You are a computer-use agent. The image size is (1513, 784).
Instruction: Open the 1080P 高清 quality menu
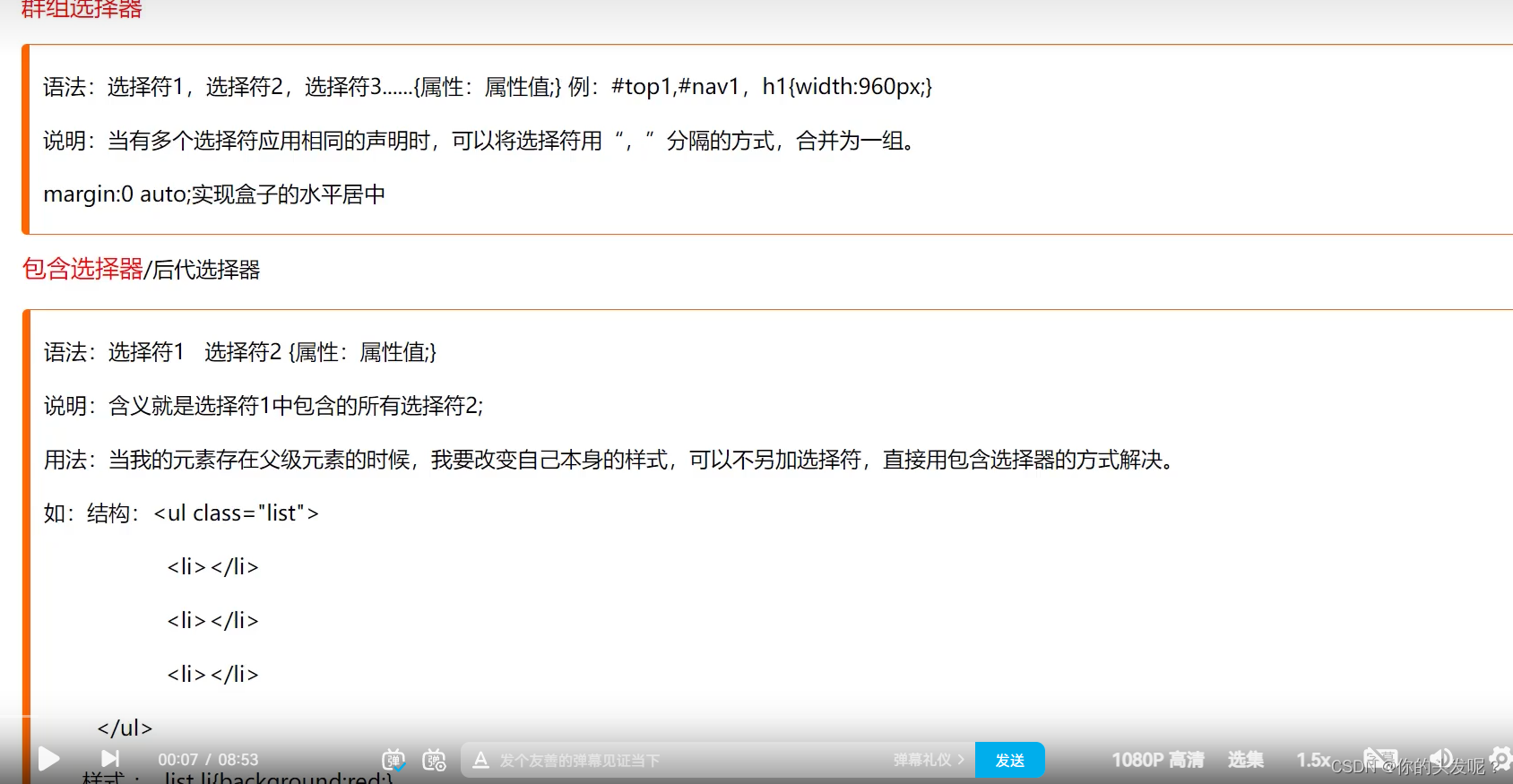click(x=1158, y=760)
